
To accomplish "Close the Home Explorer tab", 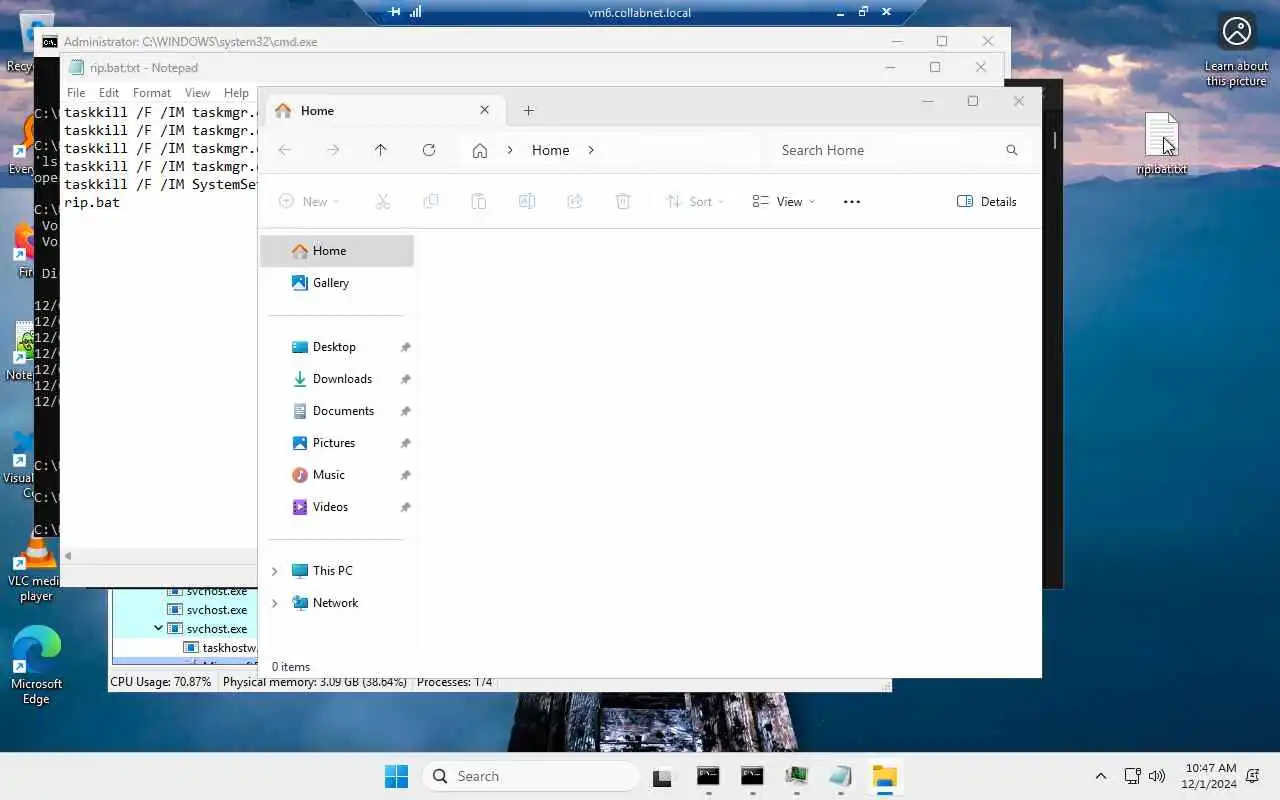I will pyautogui.click(x=485, y=111).
